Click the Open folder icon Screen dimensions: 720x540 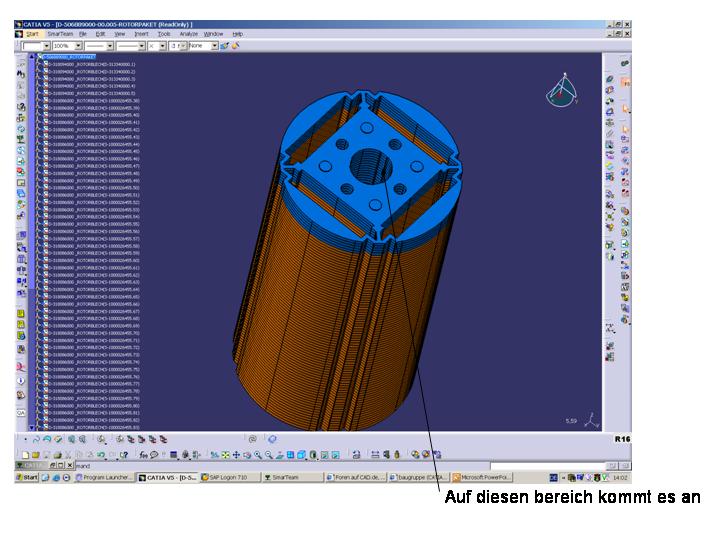36,455
